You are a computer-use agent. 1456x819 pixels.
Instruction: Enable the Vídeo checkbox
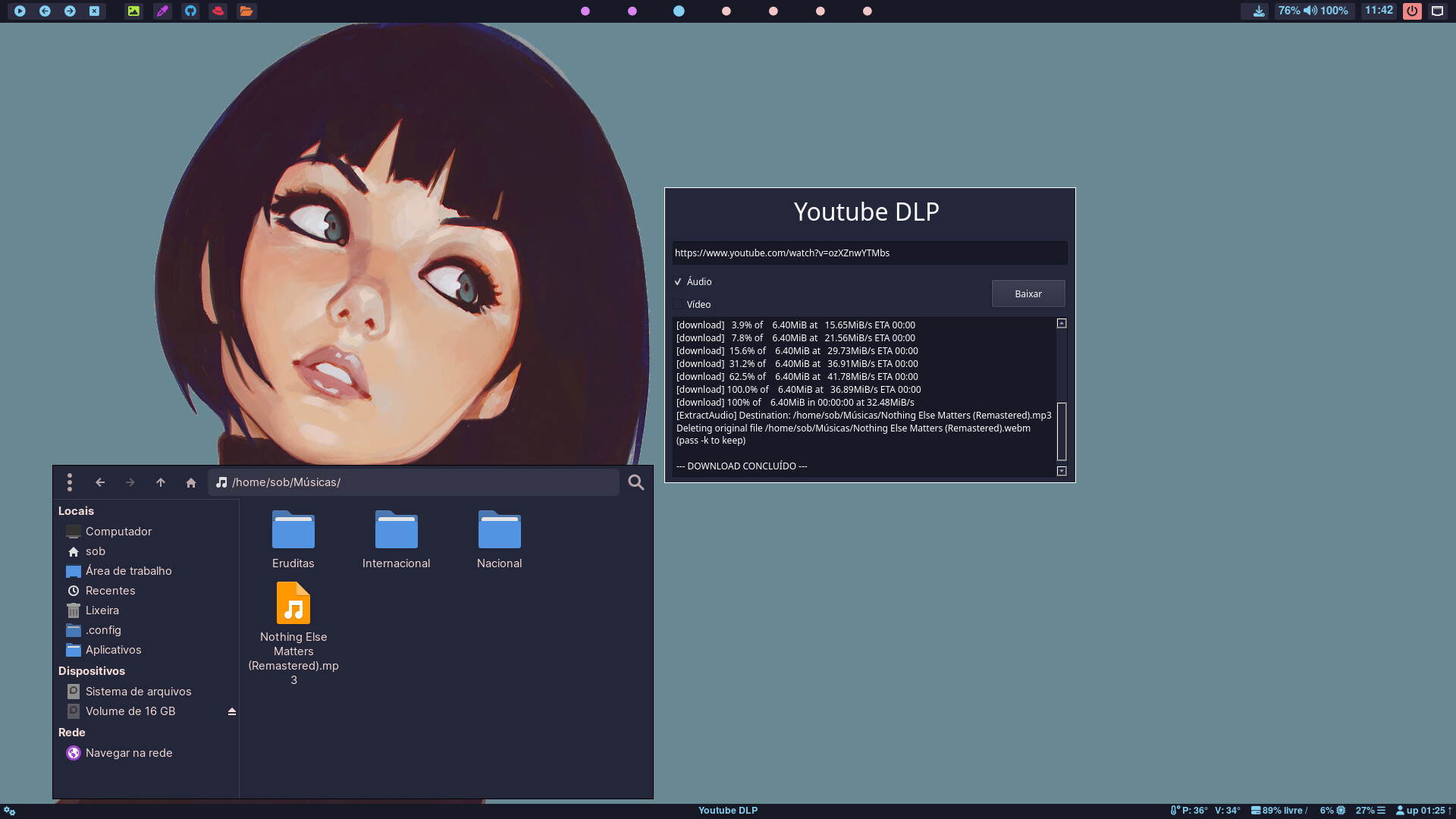coord(678,304)
